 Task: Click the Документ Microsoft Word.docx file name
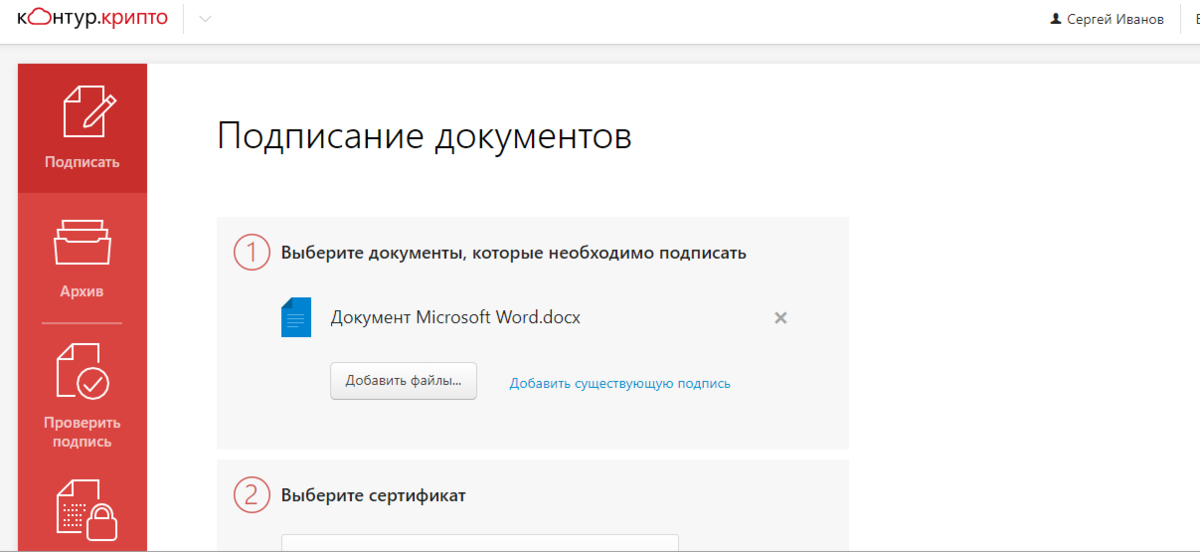[455, 317]
